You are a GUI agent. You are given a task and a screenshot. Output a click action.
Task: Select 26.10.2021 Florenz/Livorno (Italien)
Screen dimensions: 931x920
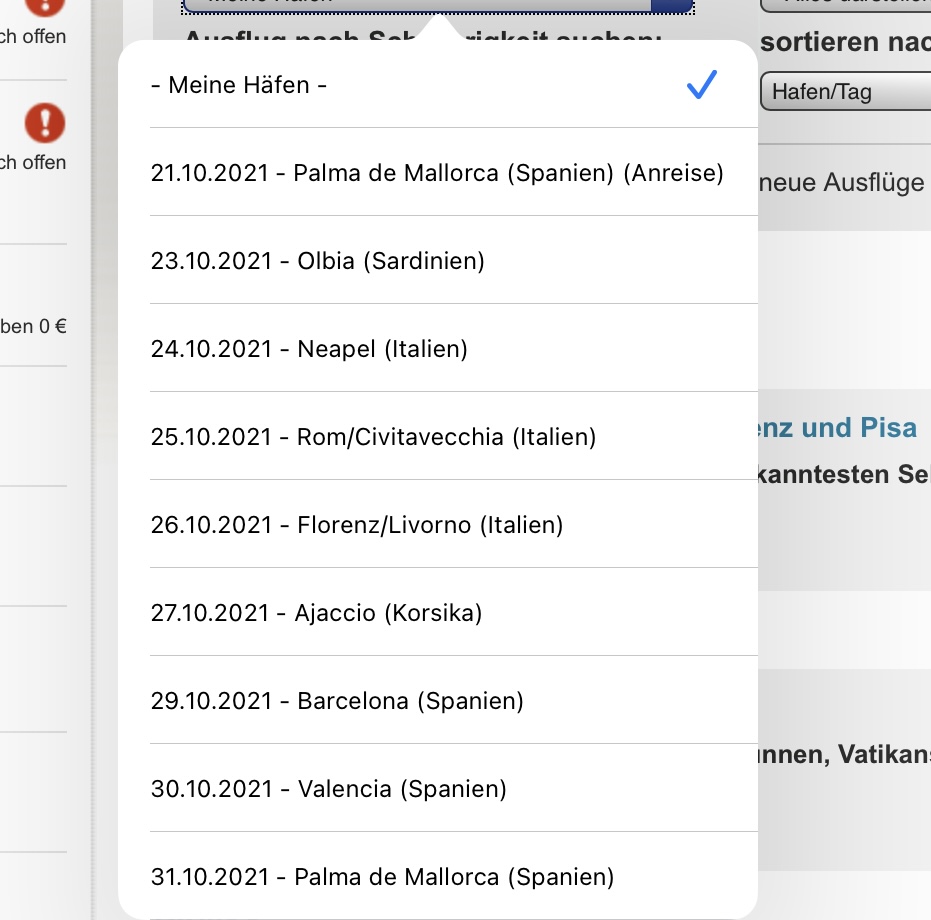click(357, 525)
